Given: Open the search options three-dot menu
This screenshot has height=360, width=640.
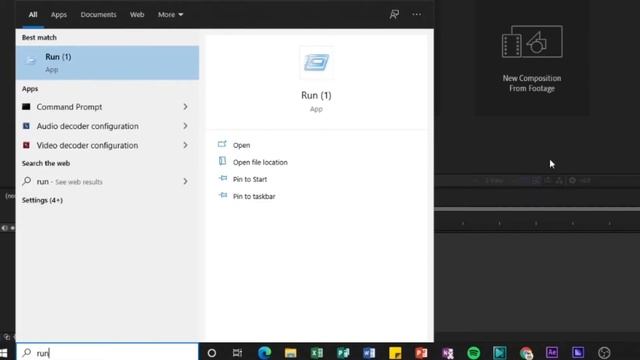Looking at the screenshot, I should (x=416, y=14).
